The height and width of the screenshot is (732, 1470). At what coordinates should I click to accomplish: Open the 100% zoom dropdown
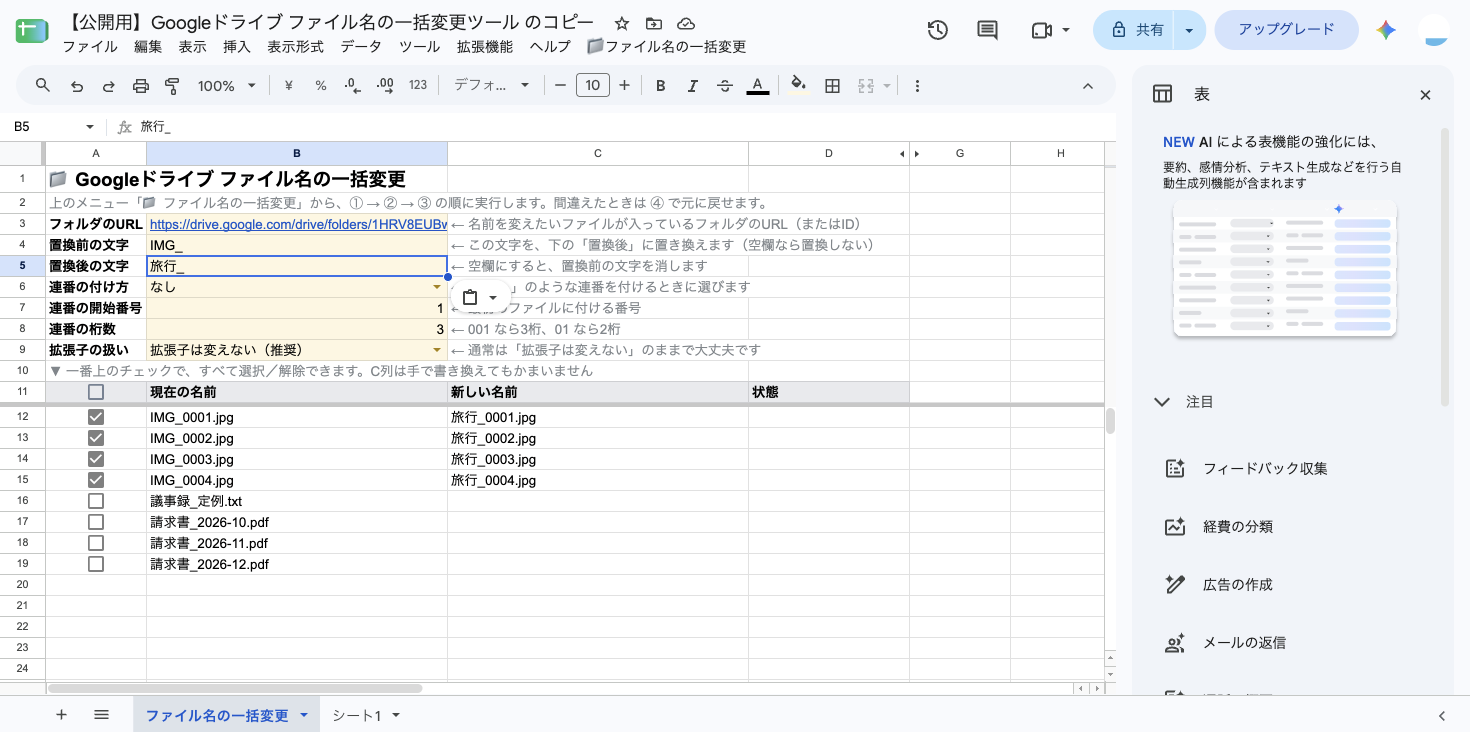coord(227,86)
